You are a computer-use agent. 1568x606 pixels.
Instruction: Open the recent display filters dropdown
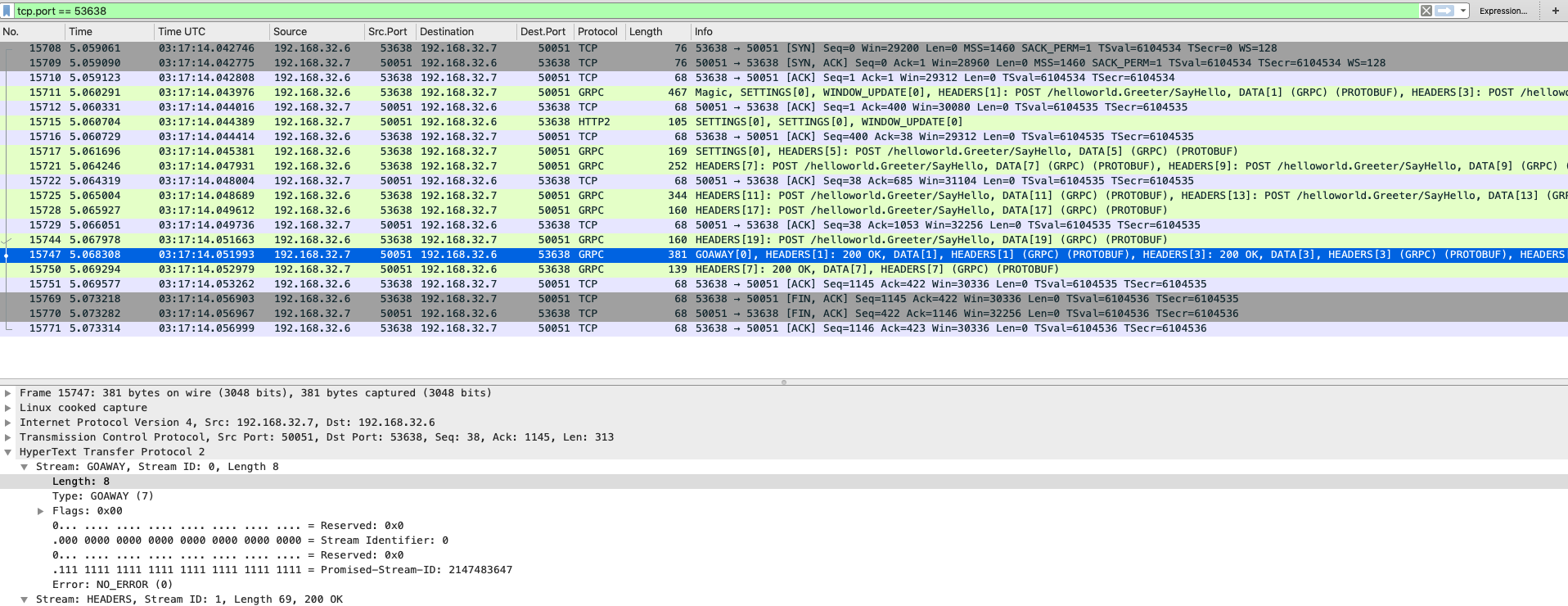click(x=1462, y=11)
